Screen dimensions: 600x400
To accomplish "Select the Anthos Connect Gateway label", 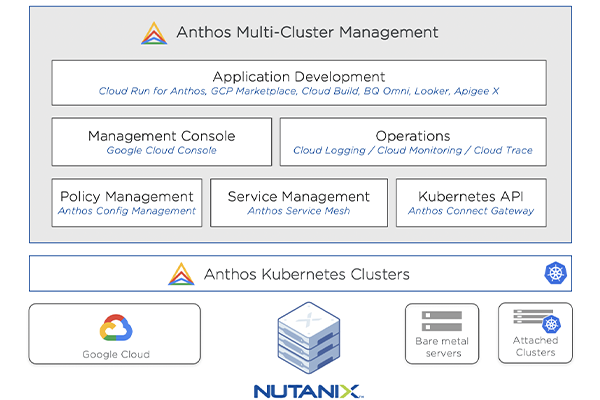I will 470,211.
